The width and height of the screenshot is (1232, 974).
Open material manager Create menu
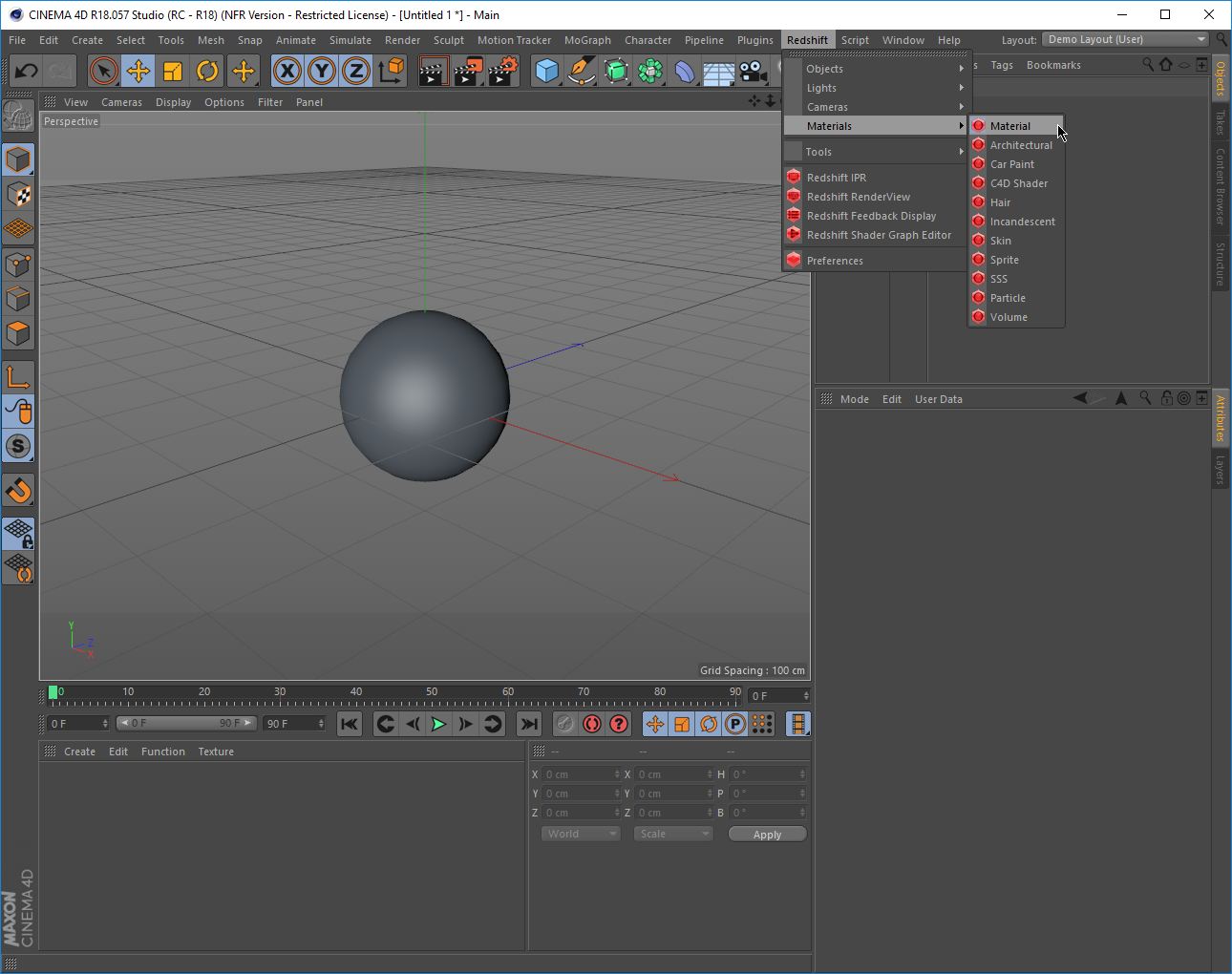[x=79, y=752]
